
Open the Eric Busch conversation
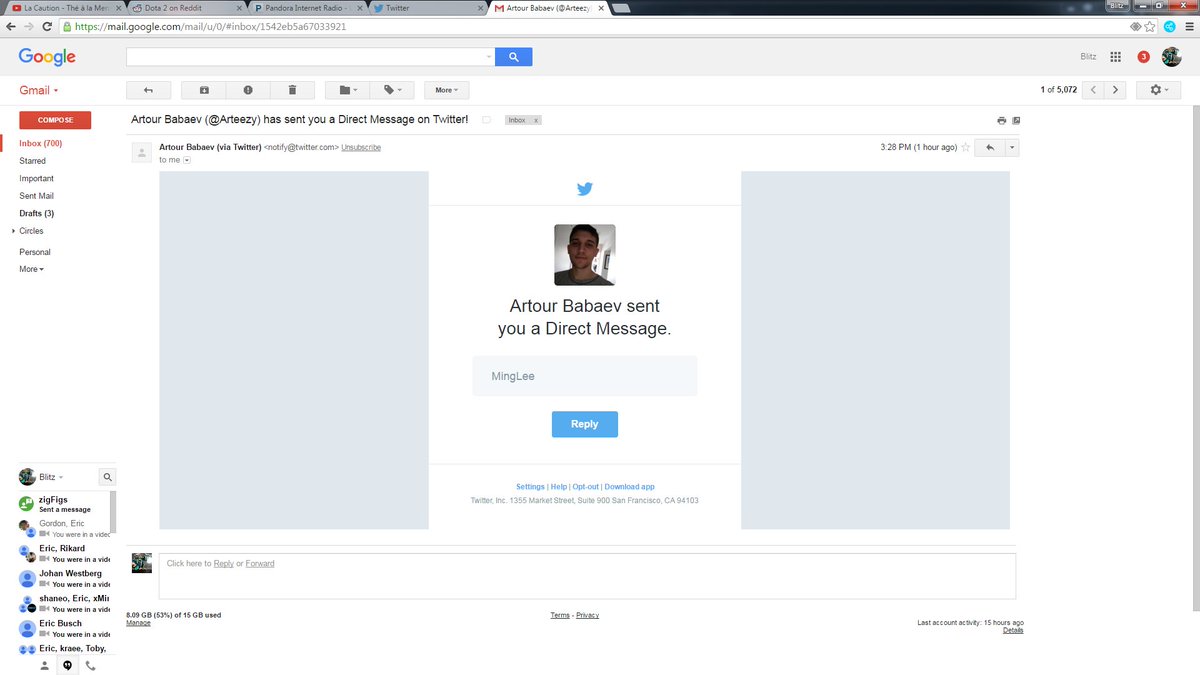[63, 629]
